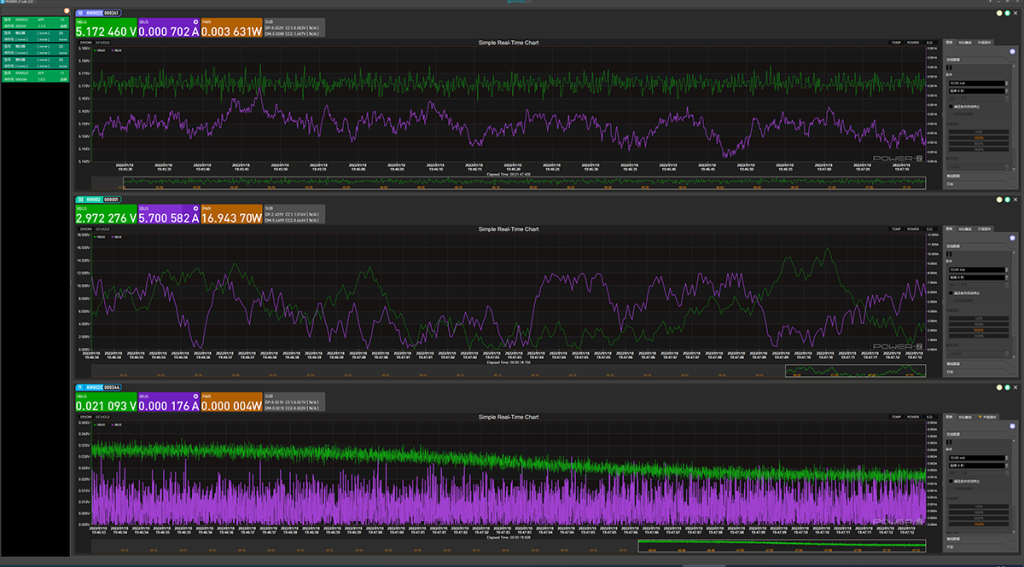This screenshot has width=1024, height=567.
Task: Open second black dropdown in middle panel sidebar
Action: click(977, 278)
